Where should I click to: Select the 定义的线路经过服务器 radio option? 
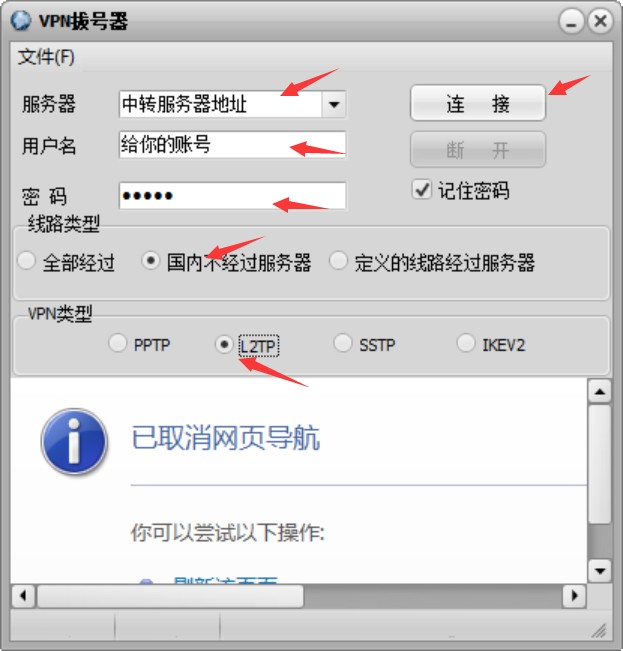pyautogui.click(x=338, y=261)
